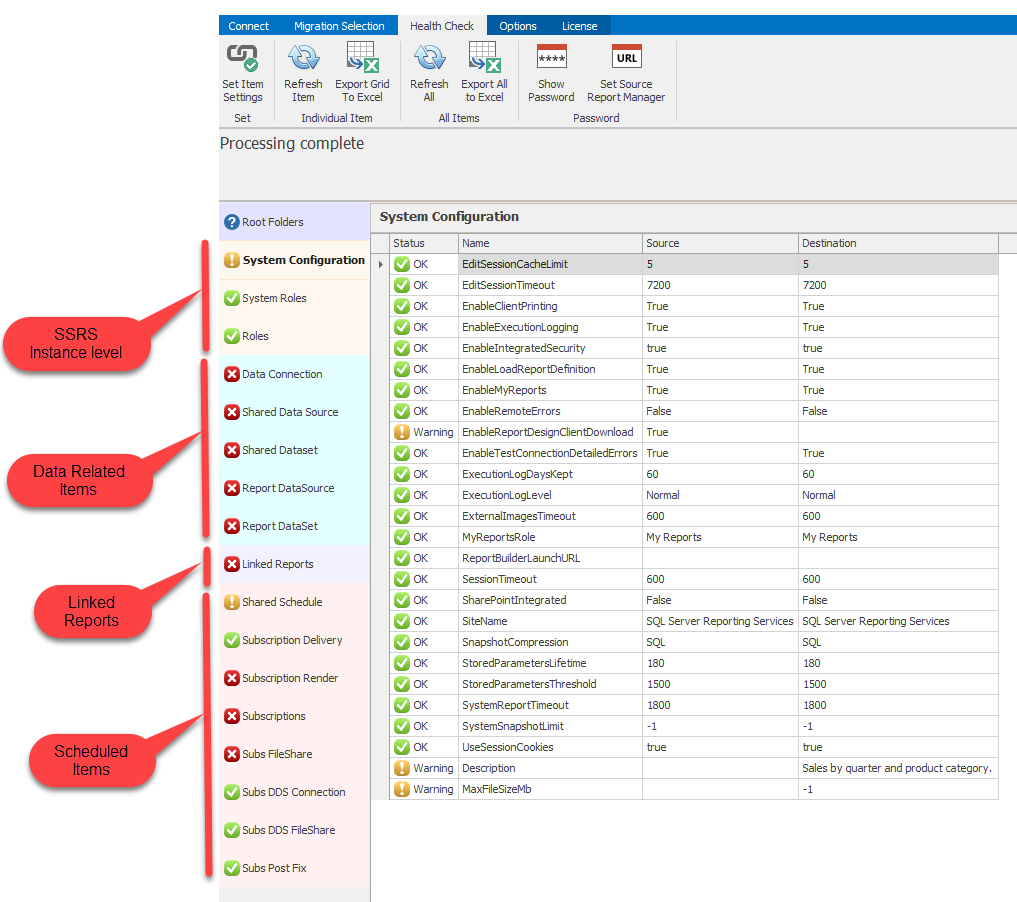
Task: Switch to Migration Selection tab
Action: point(339,26)
